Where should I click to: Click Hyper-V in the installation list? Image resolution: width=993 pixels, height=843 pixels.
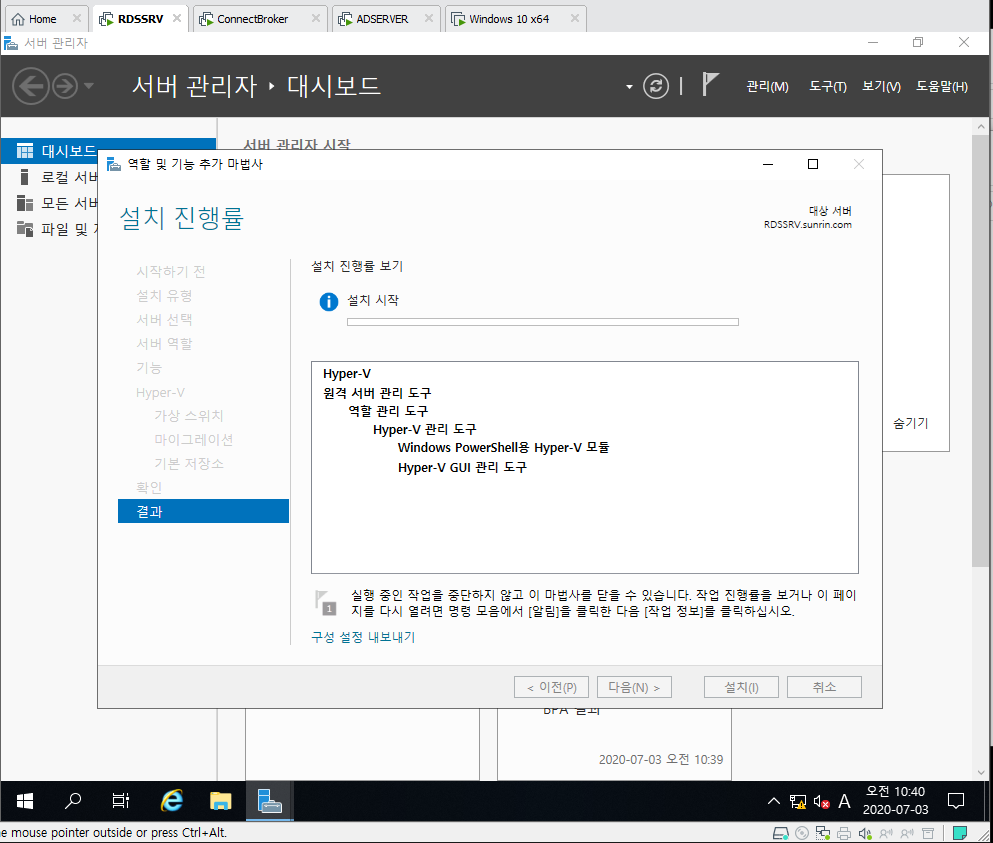click(x=347, y=374)
